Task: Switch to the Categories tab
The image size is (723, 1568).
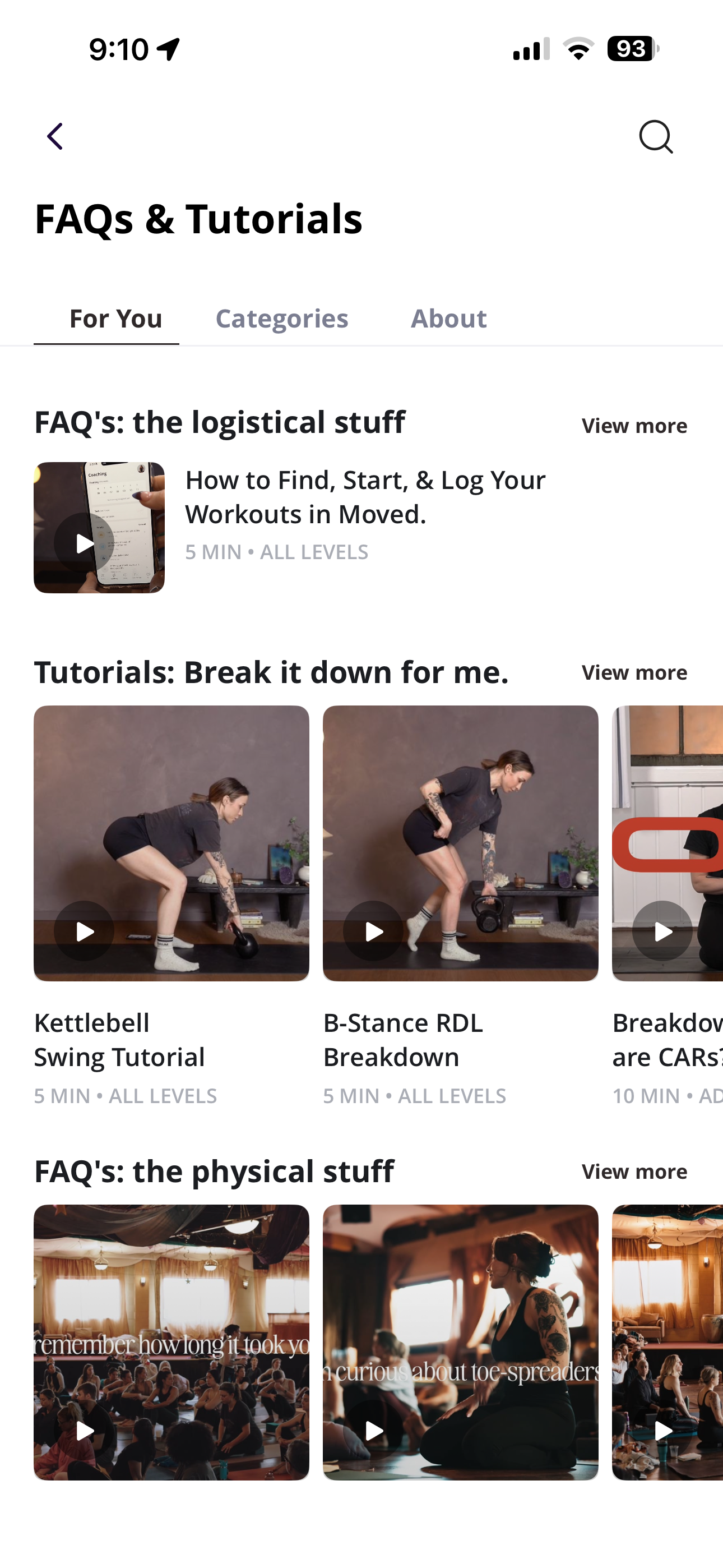Action: (x=282, y=319)
